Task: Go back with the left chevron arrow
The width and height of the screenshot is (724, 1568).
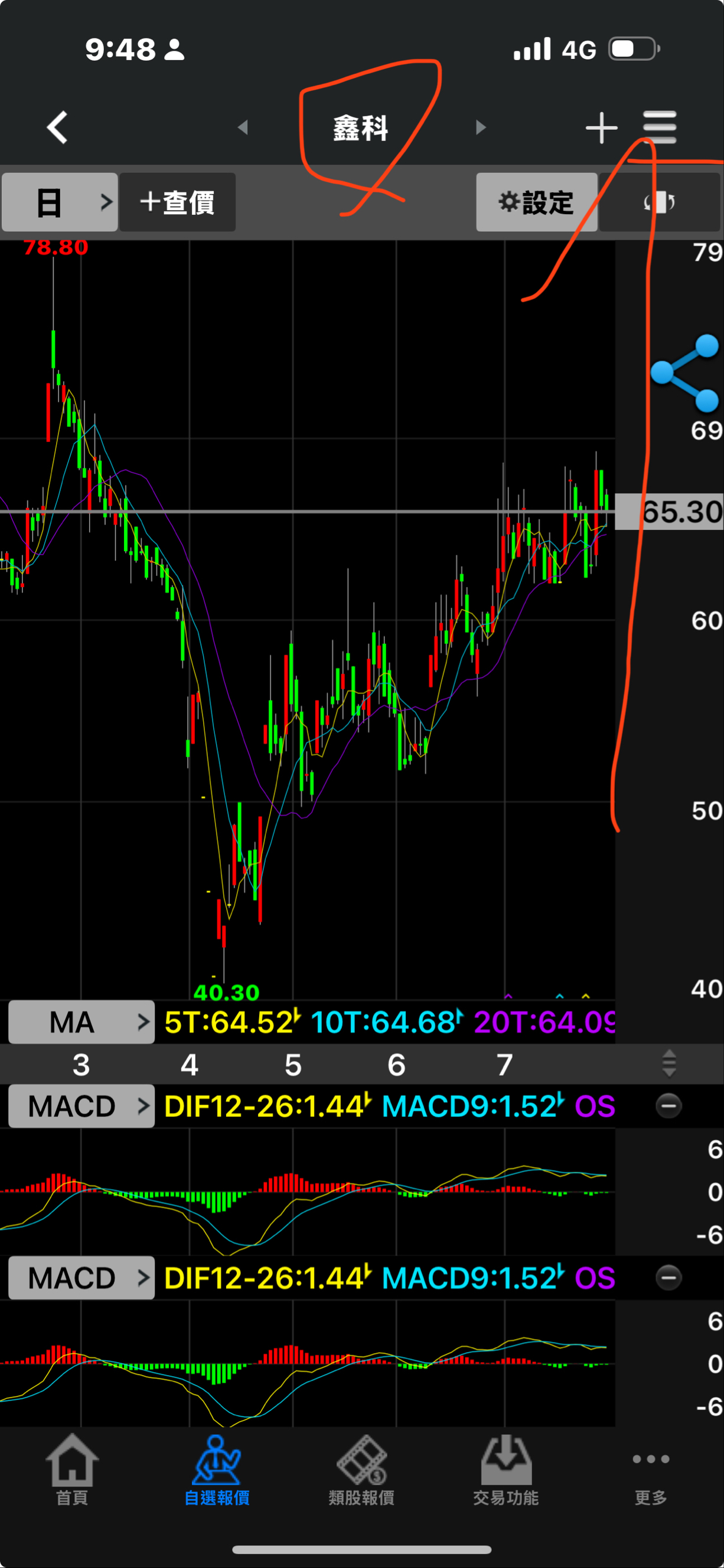Action: (x=57, y=127)
